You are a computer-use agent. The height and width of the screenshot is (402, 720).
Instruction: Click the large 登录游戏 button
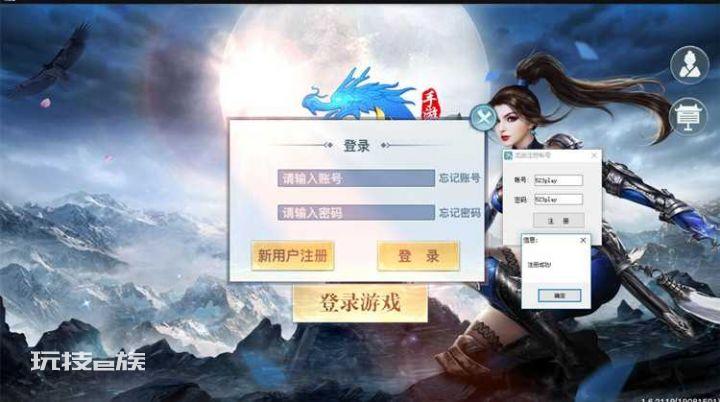tap(360, 303)
